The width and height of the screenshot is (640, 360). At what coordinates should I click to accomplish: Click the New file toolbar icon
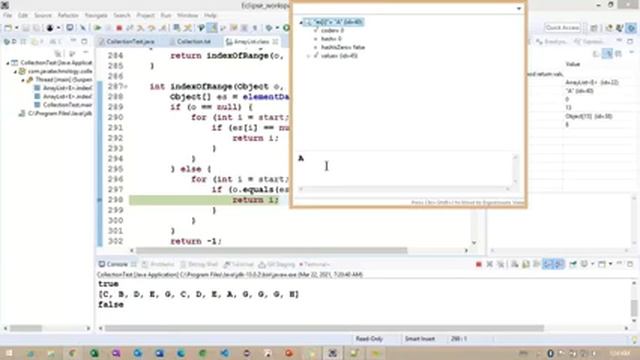8,28
